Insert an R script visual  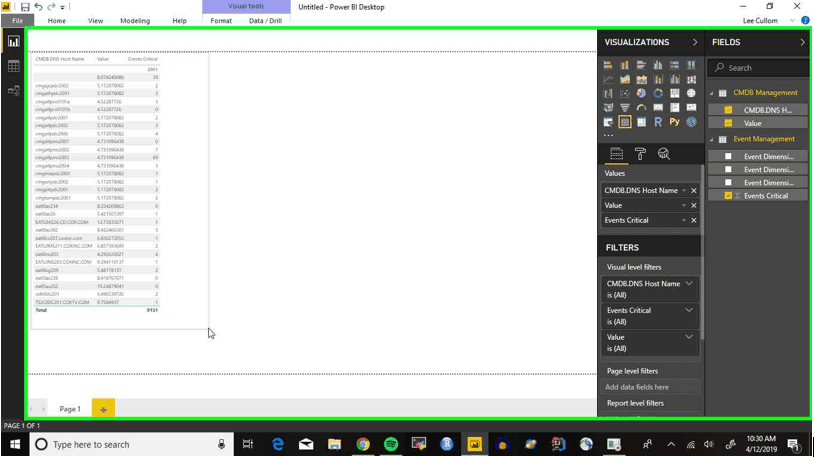point(658,122)
